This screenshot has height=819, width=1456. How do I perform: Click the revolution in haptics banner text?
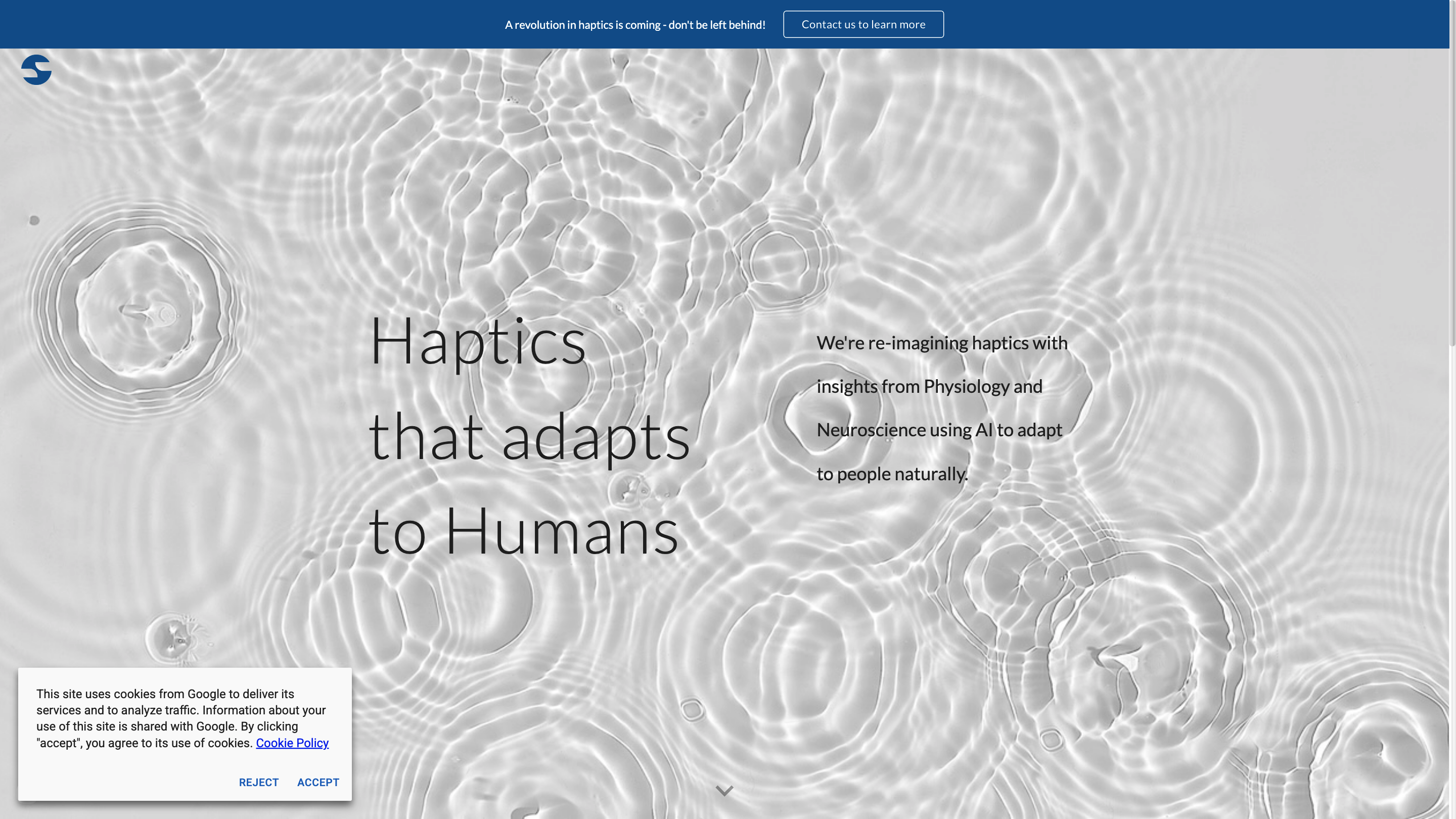click(x=635, y=25)
